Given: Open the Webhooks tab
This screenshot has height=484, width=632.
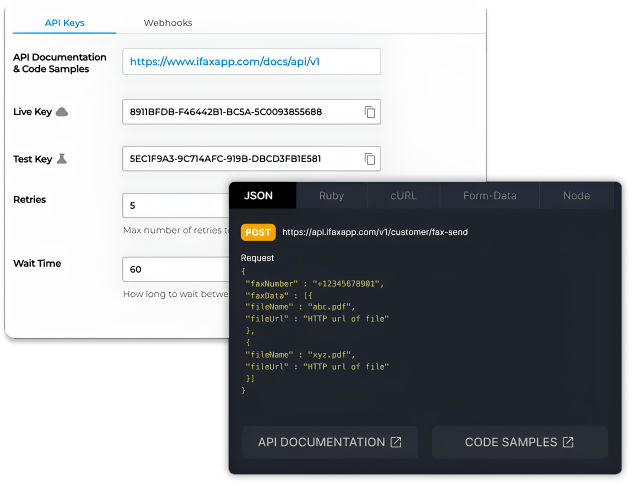Looking at the screenshot, I should [168, 23].
